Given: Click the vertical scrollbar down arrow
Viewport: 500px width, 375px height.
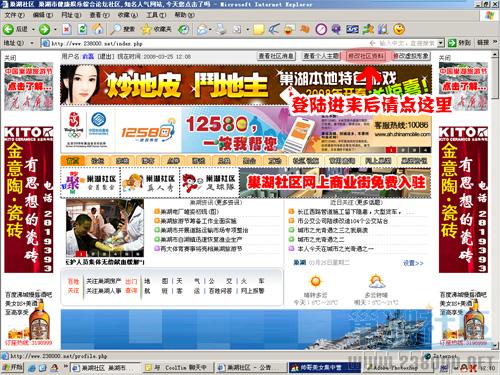Looking at the screenshot, I should coord(494,346).
